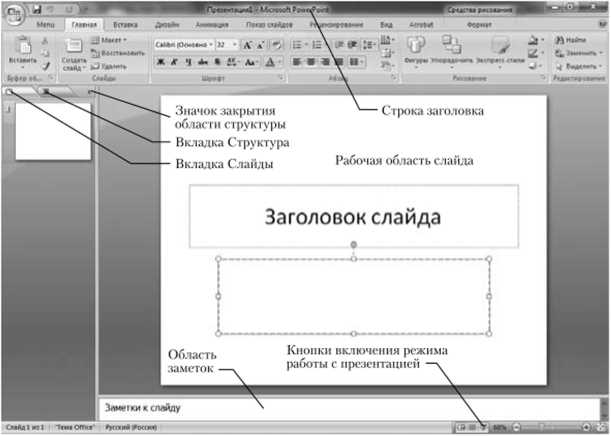611x436 pixels.
Task: Click the Выделить select button
Action: click(578, 66)
